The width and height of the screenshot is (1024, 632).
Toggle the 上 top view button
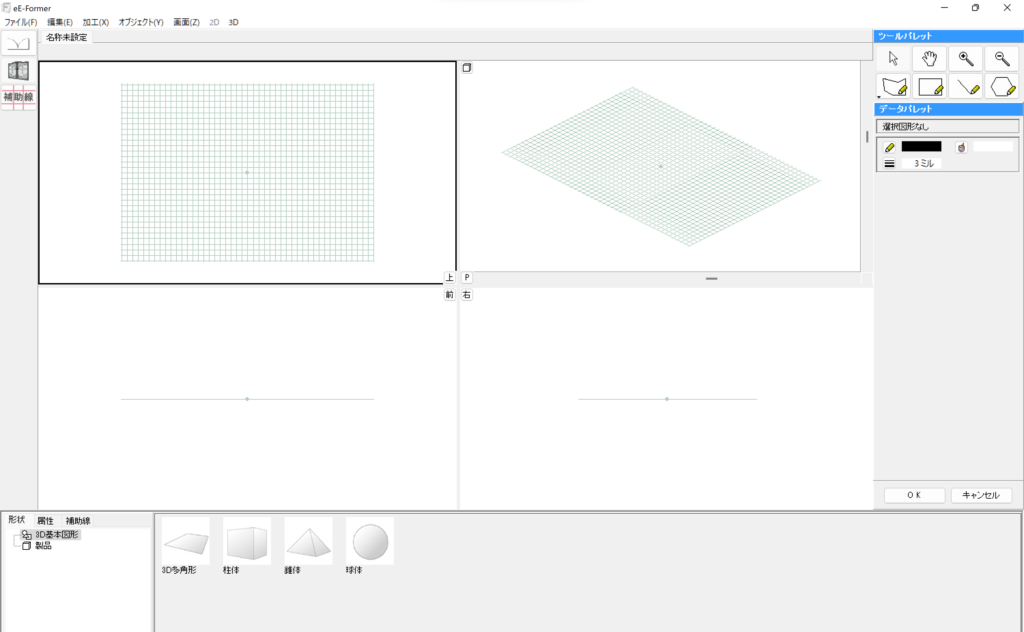pos(450,278)
